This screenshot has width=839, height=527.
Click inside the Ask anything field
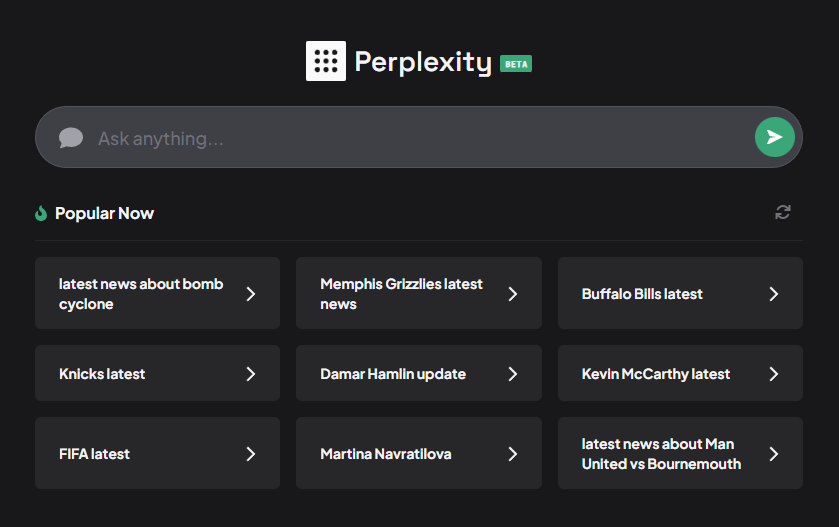[400, 138]
